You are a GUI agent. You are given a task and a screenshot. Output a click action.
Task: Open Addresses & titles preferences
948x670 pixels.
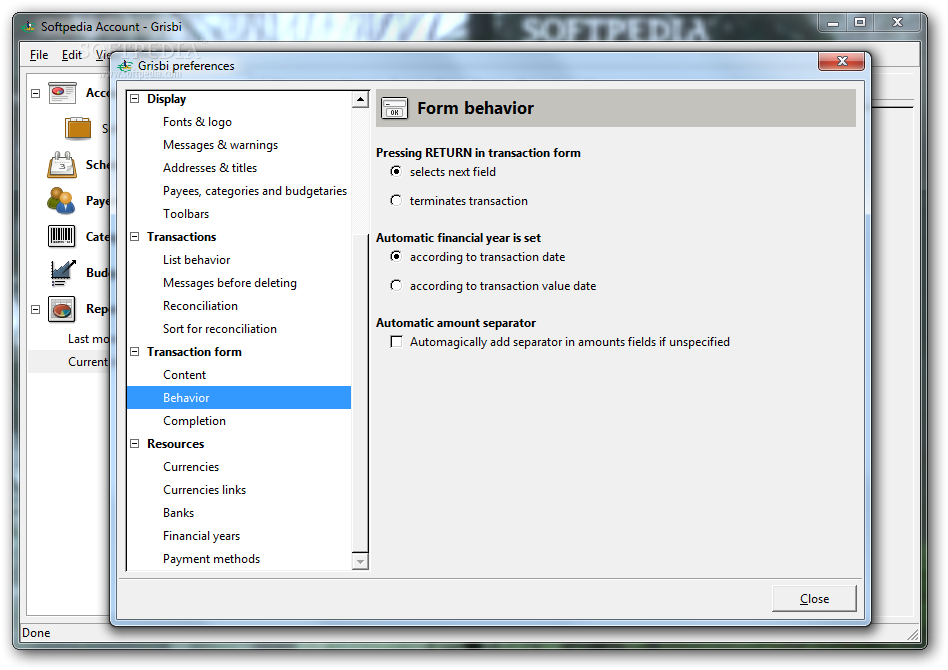pos(210,168)
